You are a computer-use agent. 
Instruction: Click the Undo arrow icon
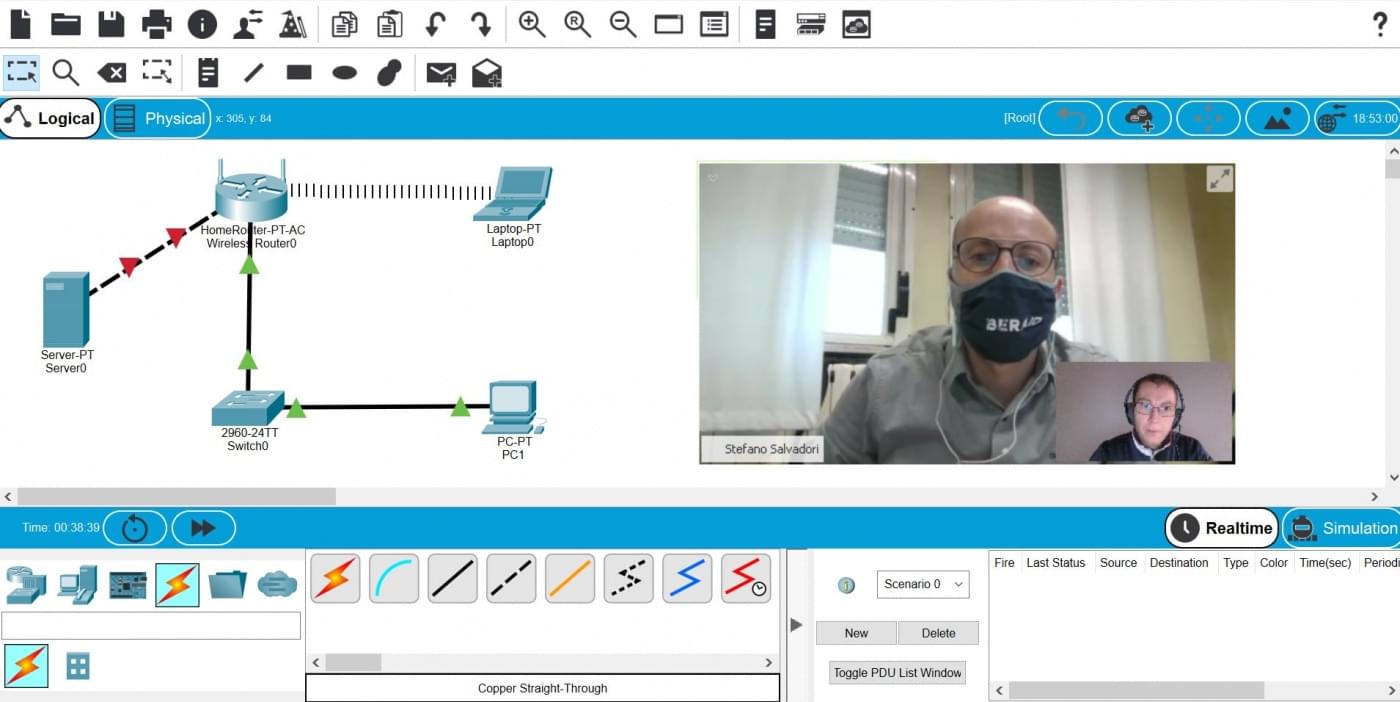(x=435, y=24)
